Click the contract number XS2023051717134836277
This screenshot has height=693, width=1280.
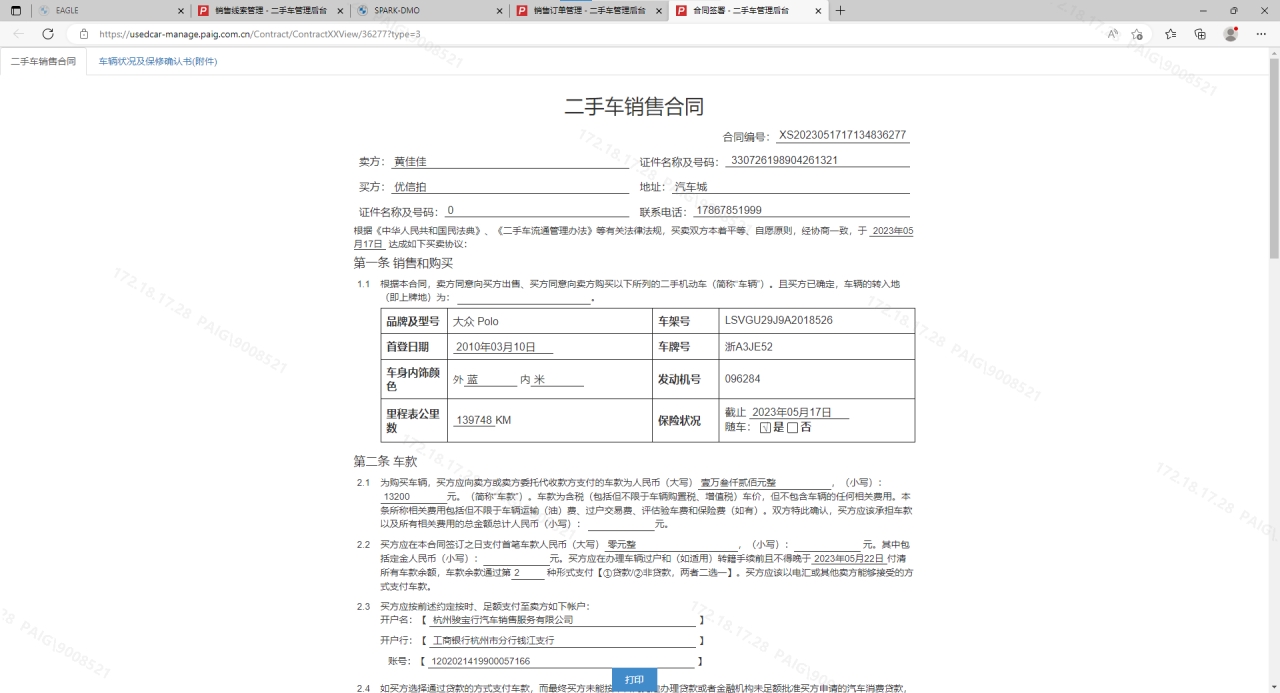842,135
